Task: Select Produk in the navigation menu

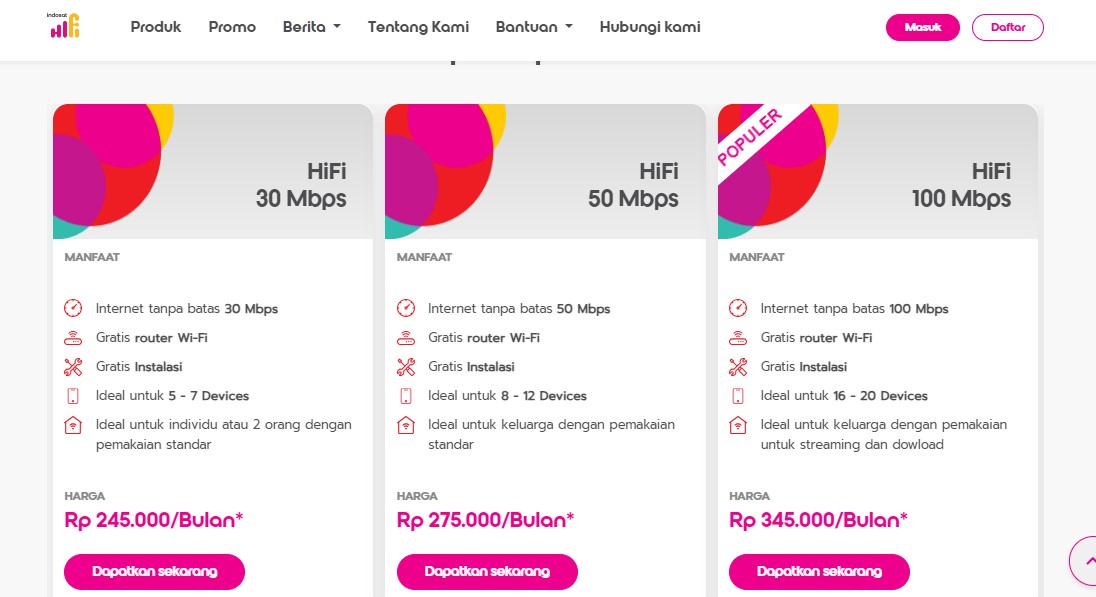Action: point(156,27)
